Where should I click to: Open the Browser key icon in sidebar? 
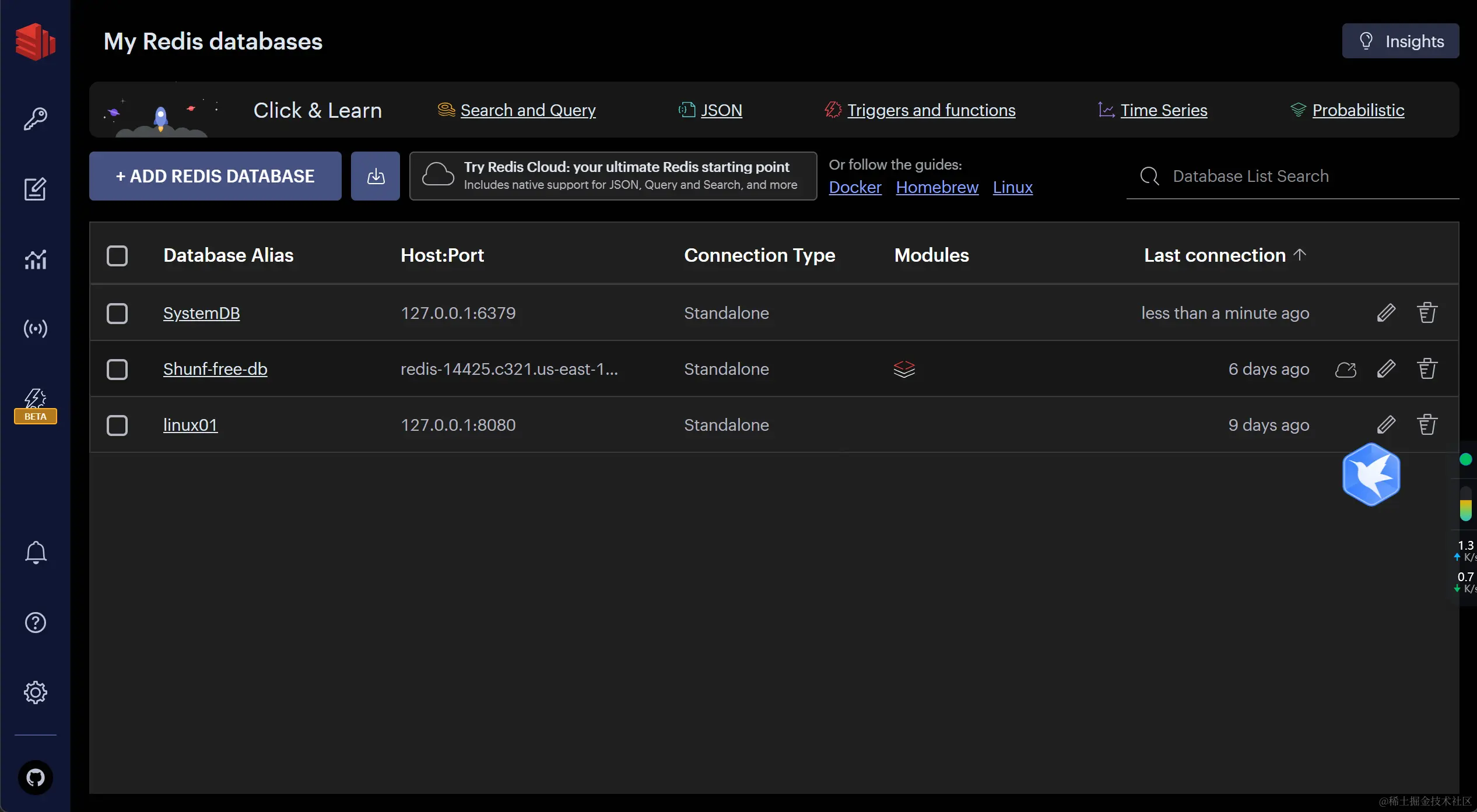(35, 119)
